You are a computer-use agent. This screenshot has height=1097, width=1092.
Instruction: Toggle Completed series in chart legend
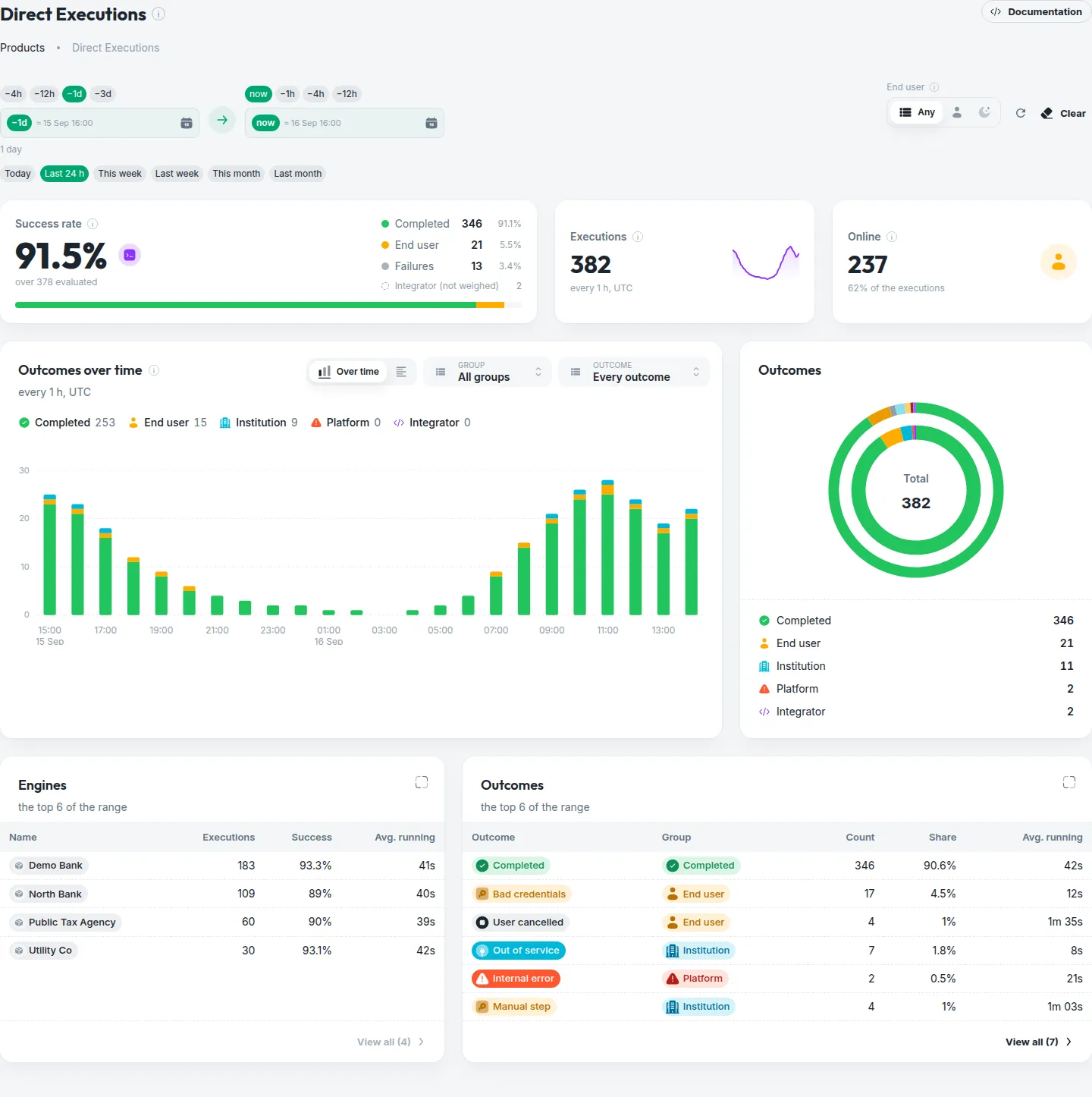(x=67, y=423)
